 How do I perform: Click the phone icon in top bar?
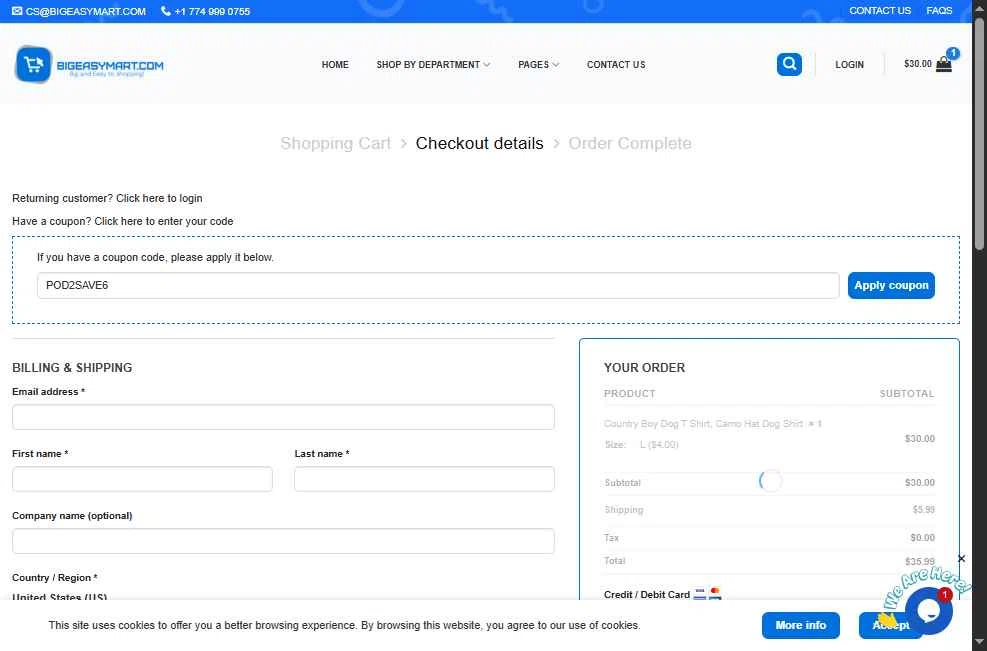point(166,11)
